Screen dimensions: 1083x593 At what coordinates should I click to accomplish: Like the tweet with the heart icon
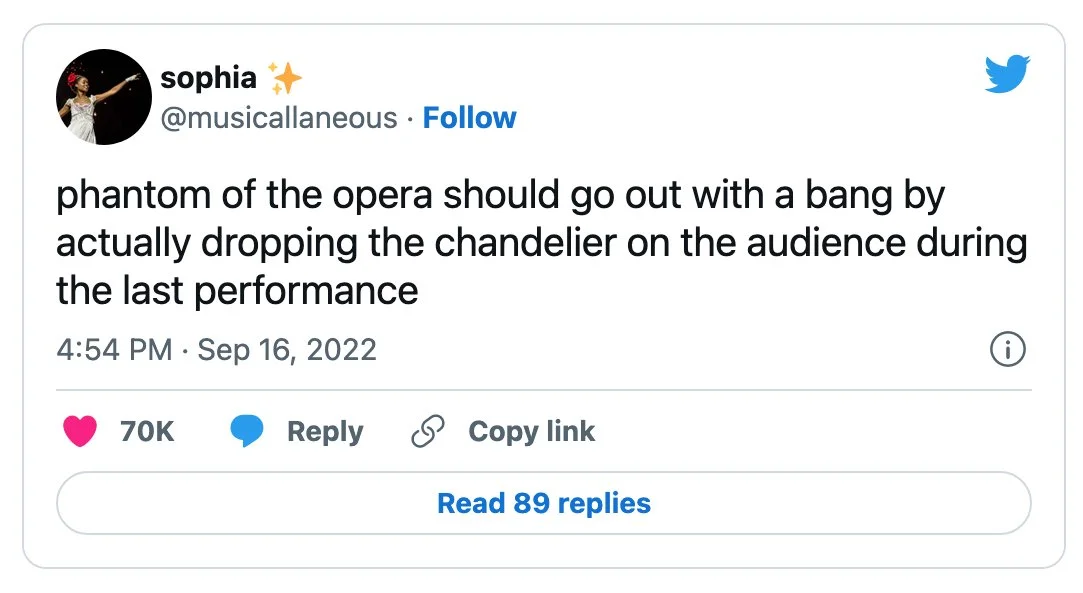(x=80, y=431)
